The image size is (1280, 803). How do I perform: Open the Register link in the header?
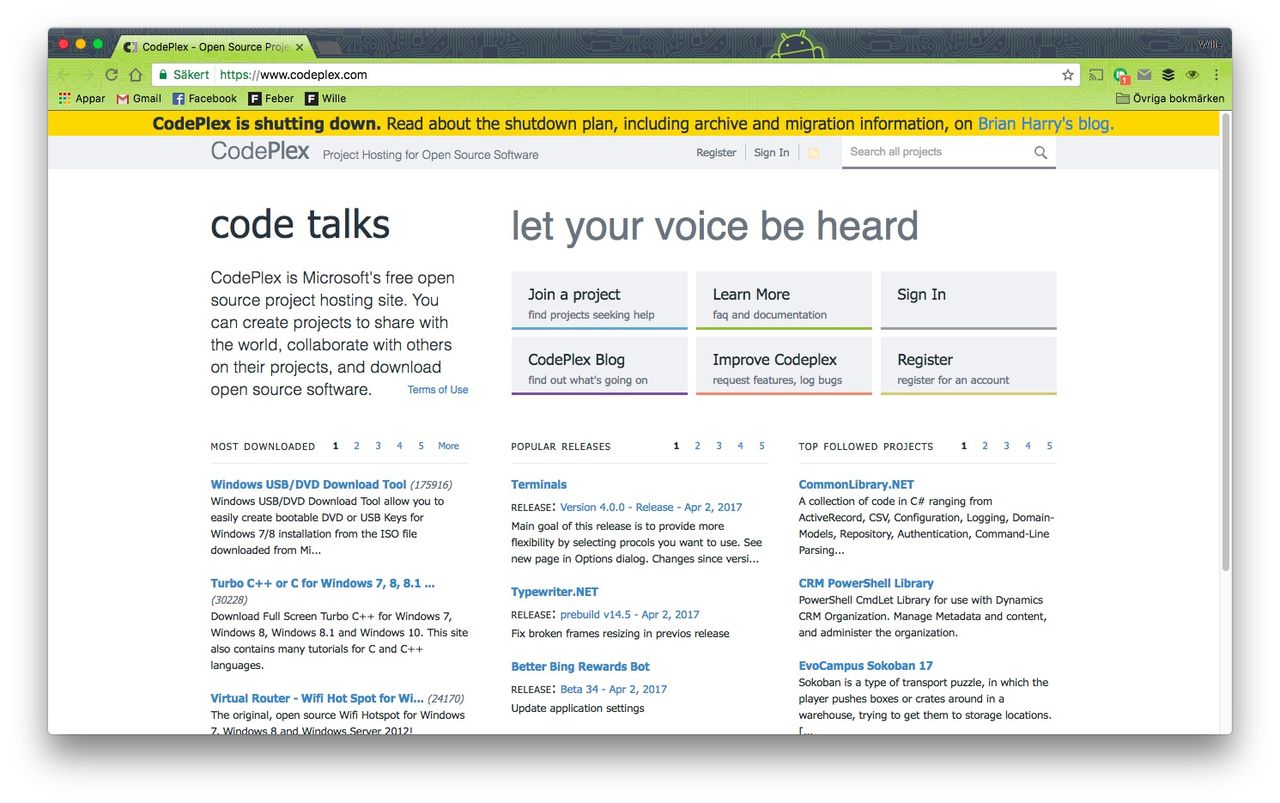pyautogui.click(x=716, y=153)
